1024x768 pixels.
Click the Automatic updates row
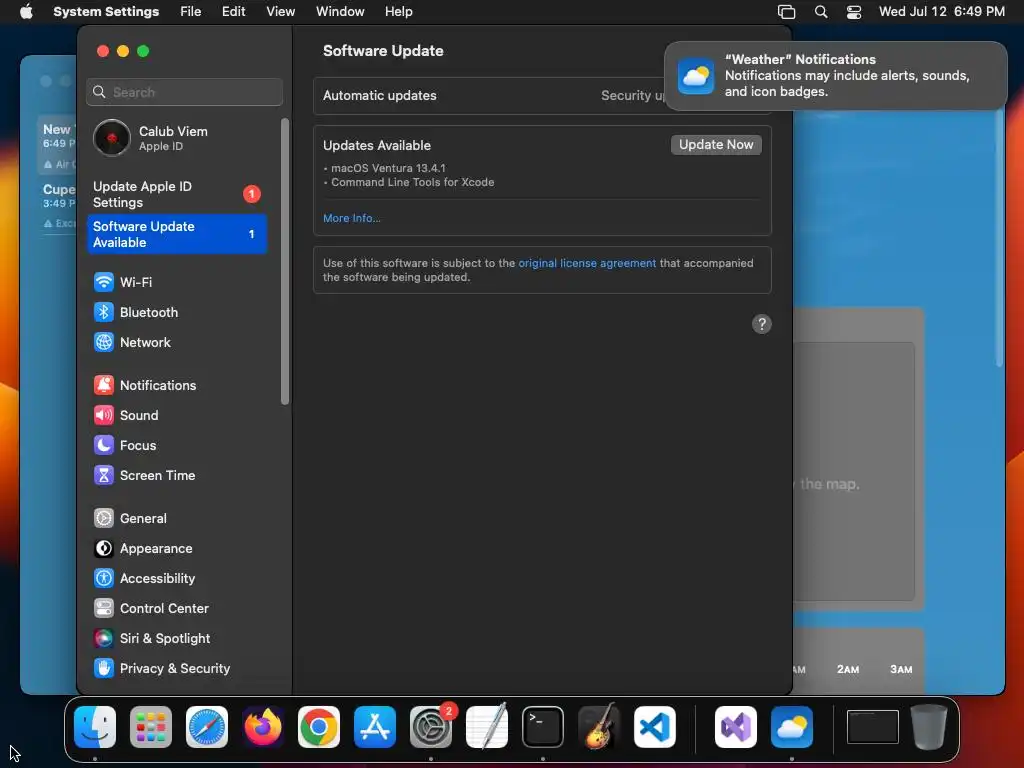542,95
